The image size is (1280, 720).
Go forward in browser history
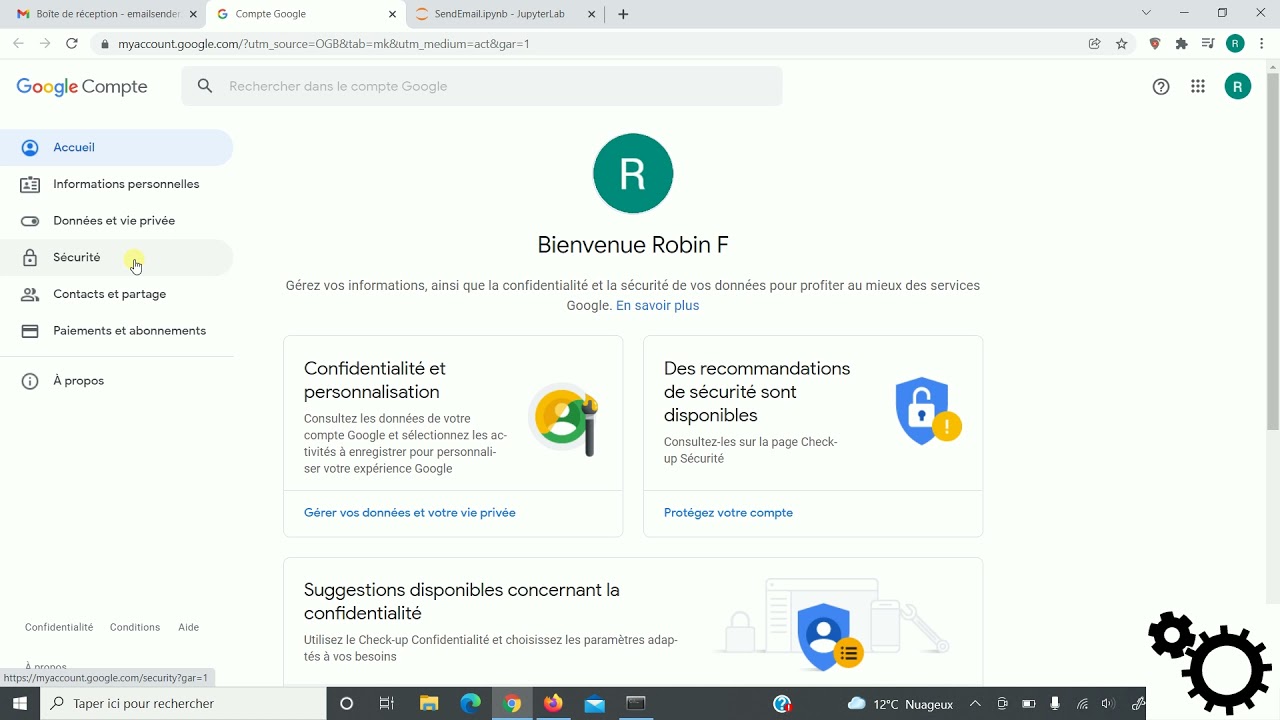[x=45, y=44]
